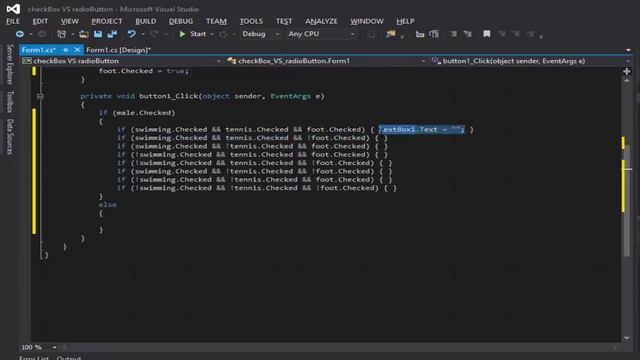Image resolution: width=640 pixels, height=360 pixels.
Task: Switch to the Form1.cs [Design] tab
Action: click(118, 50)
